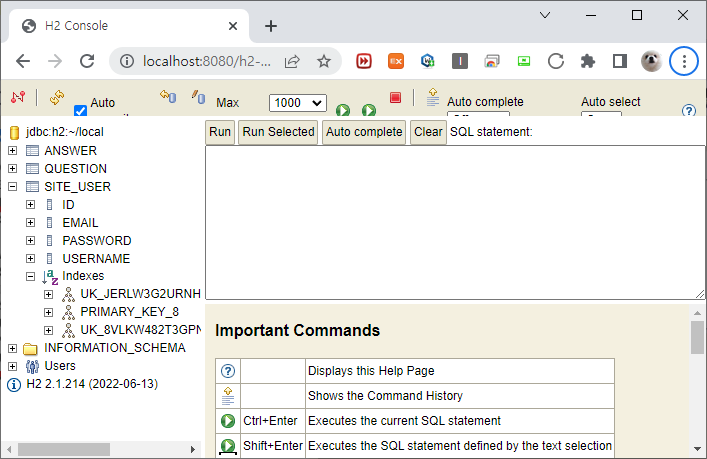This screenshot has height=459, width=707.
Task: Select the H2 Console browser tab
Action: pos(129,26)
